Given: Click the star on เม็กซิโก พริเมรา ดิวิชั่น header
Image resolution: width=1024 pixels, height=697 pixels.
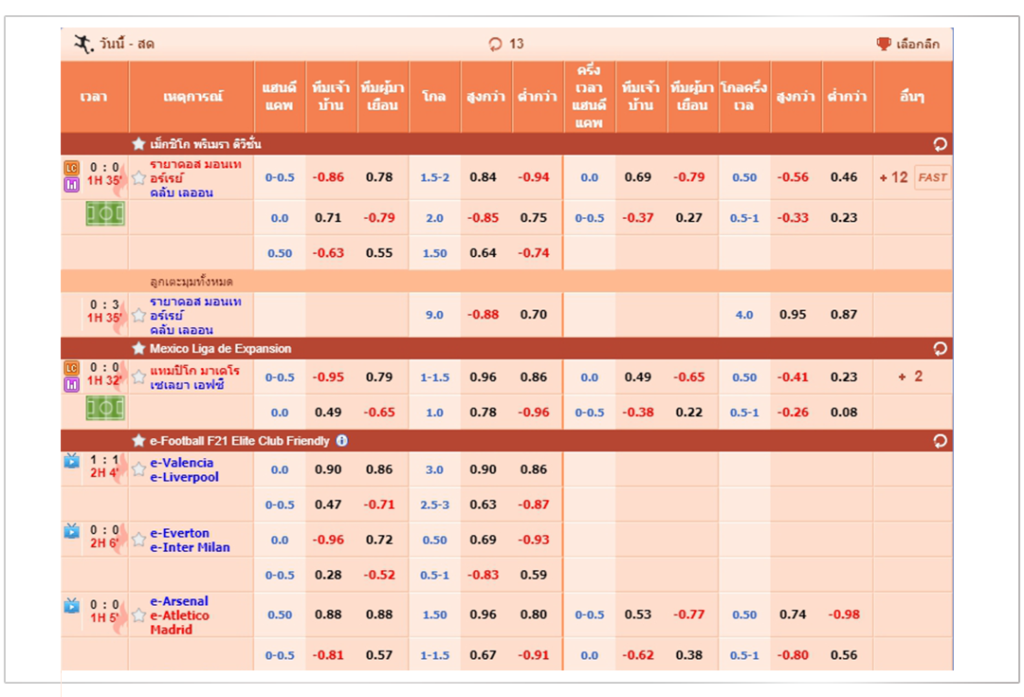Looking at the screenshot, I should [x=138, y=144].
